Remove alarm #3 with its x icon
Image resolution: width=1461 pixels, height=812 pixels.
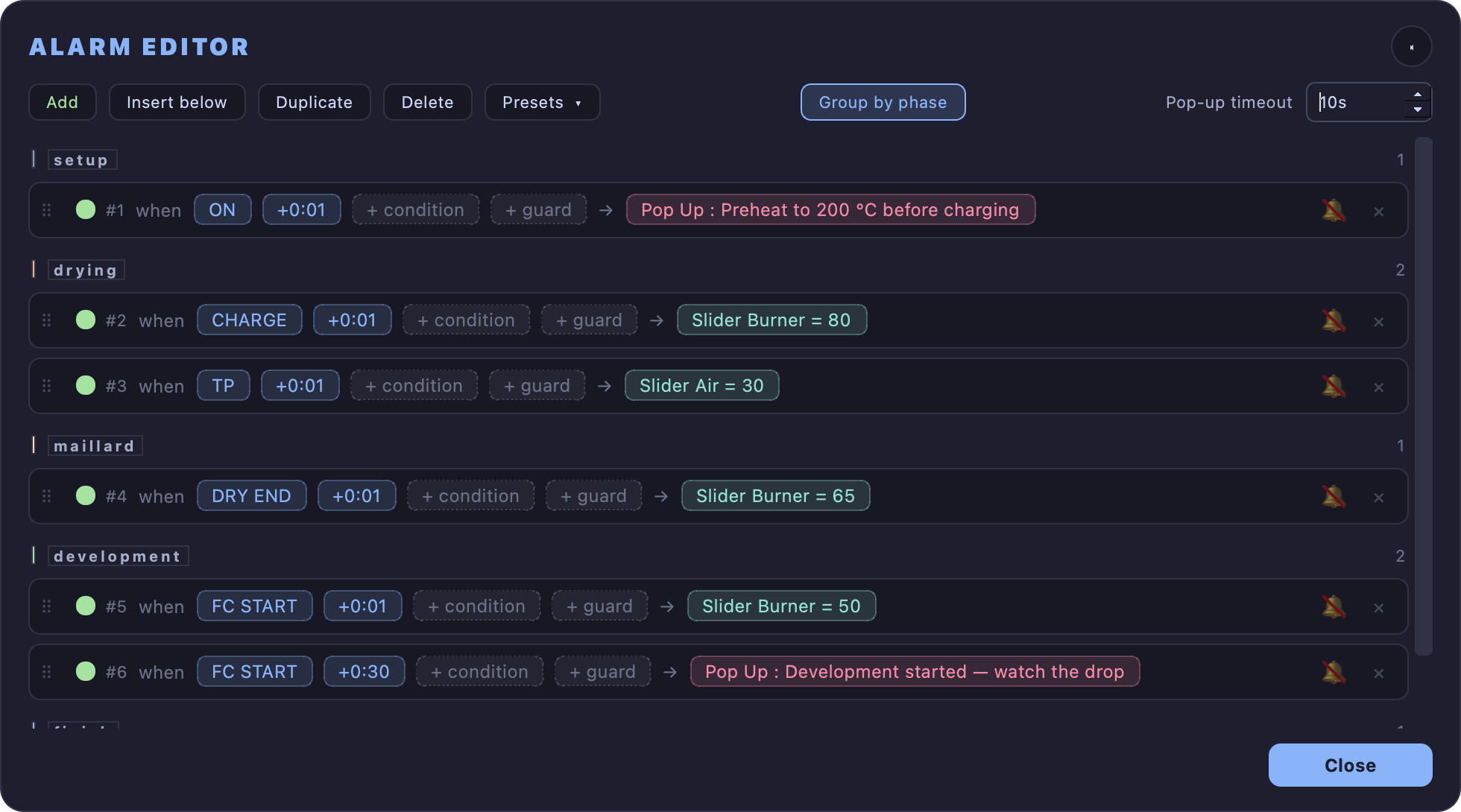pos(1379,387)
